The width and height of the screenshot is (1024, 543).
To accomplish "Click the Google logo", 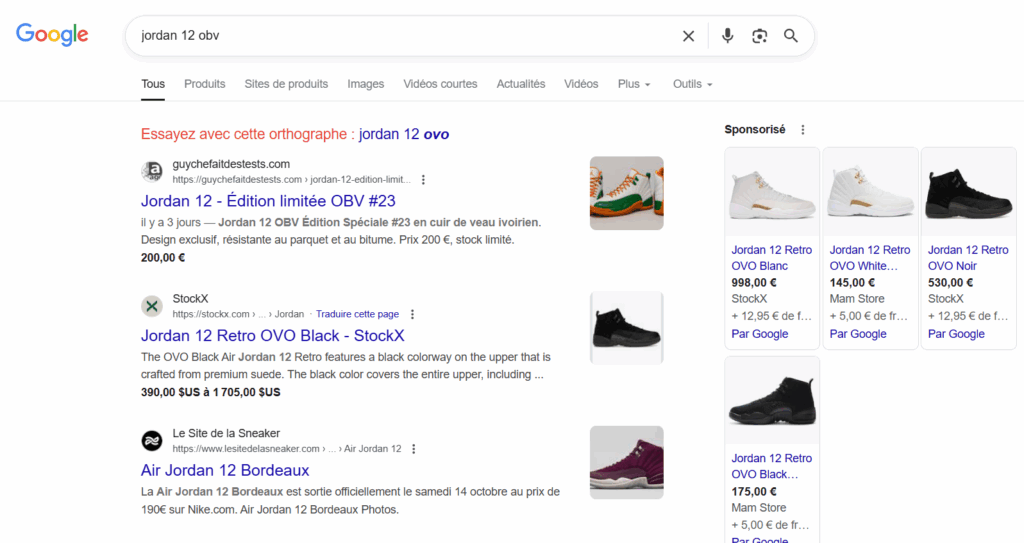I will 52,35.
